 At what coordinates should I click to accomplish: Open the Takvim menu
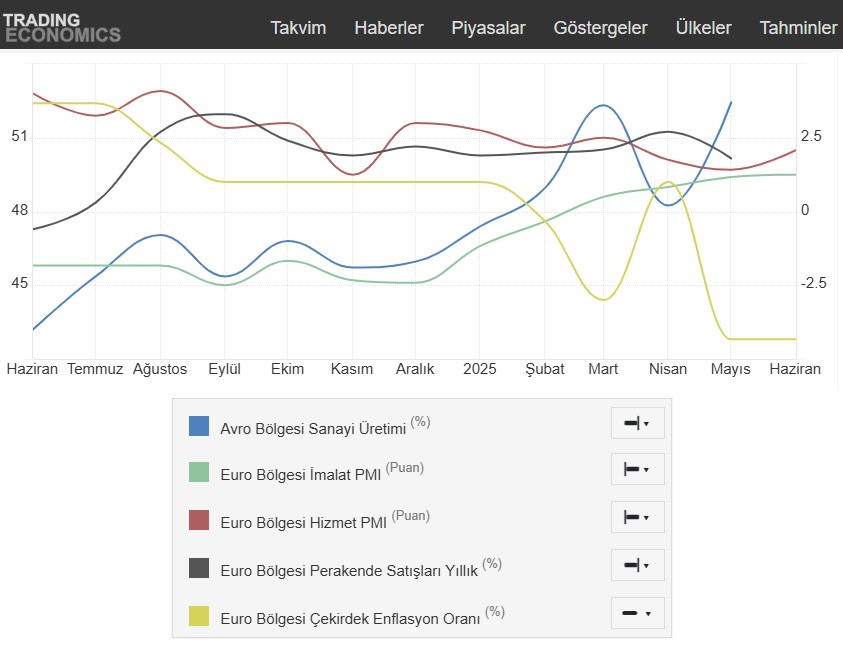click(298, 28)
